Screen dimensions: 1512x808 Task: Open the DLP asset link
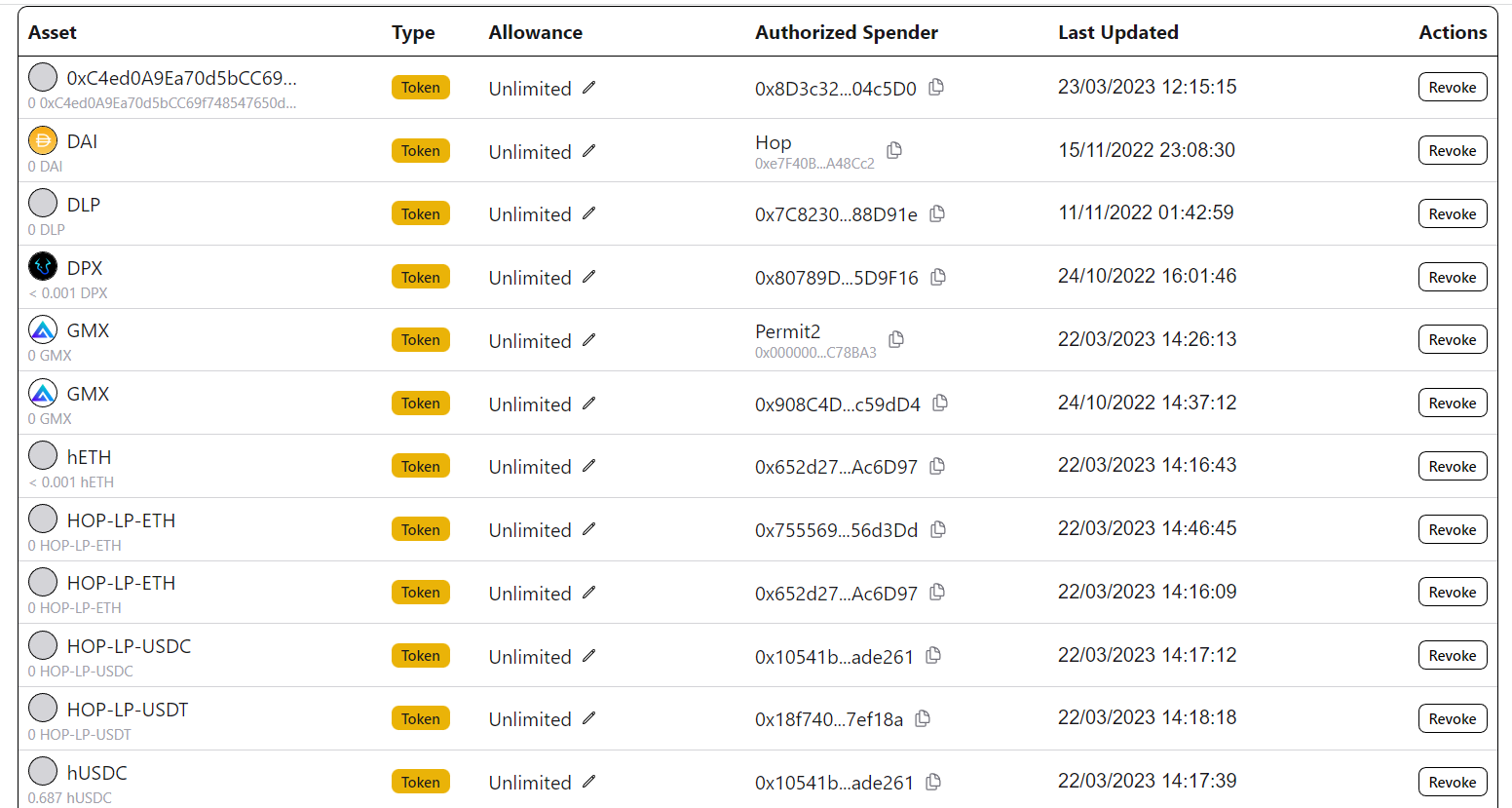point(83,205)
